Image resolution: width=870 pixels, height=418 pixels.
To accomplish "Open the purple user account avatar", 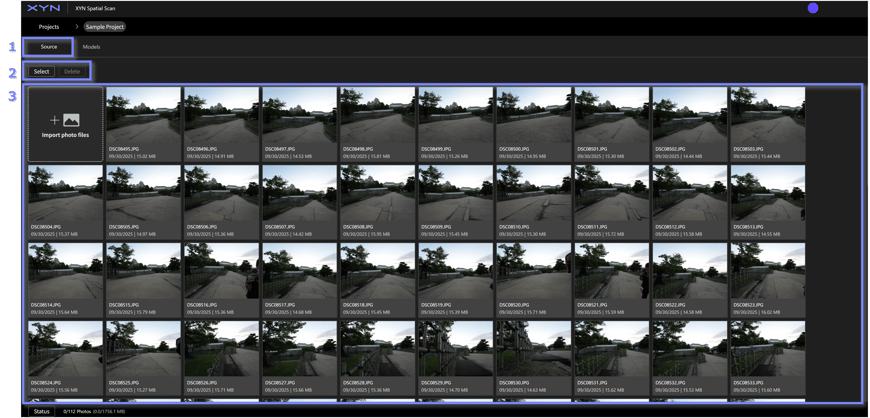I will click(813, 8).
